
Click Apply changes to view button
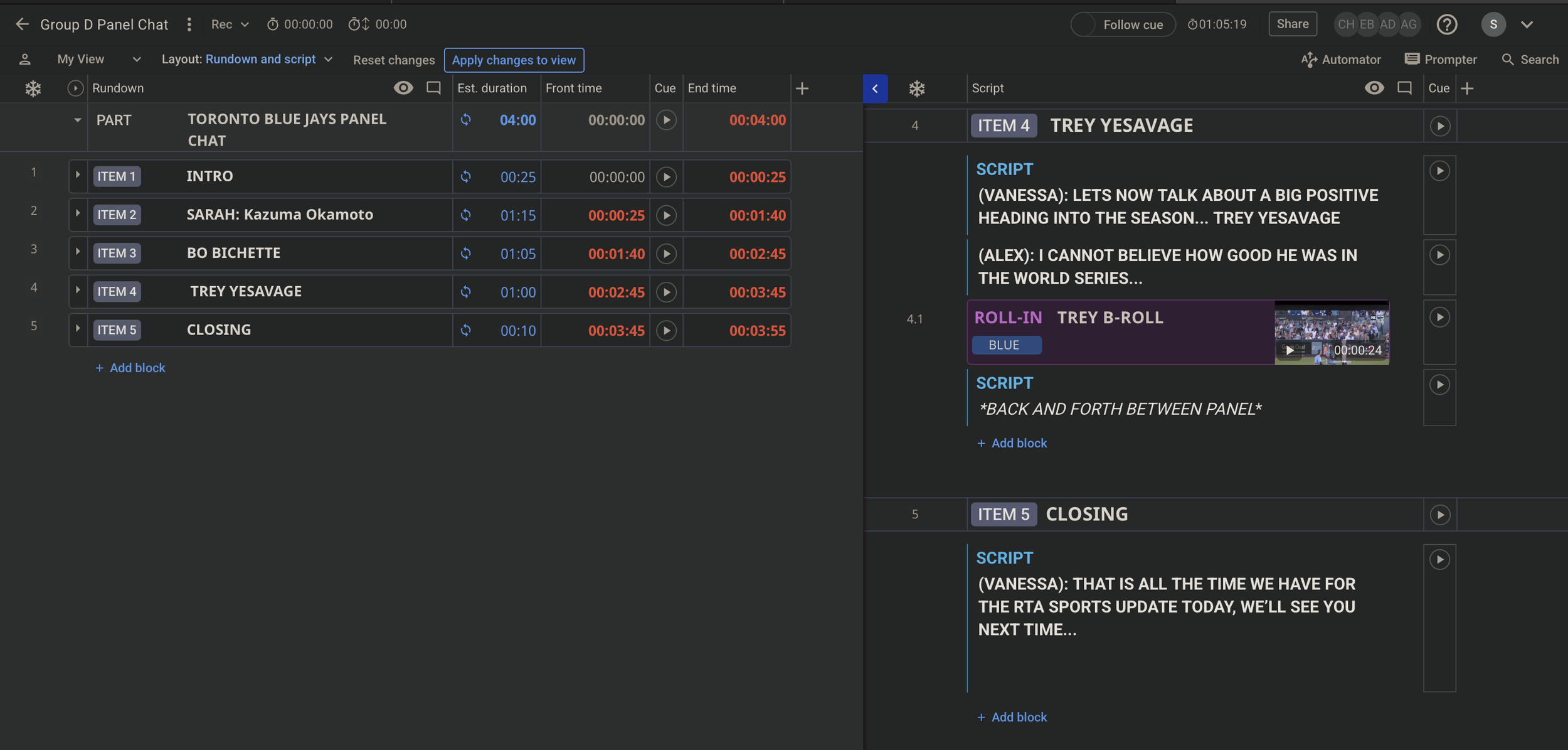514,60
